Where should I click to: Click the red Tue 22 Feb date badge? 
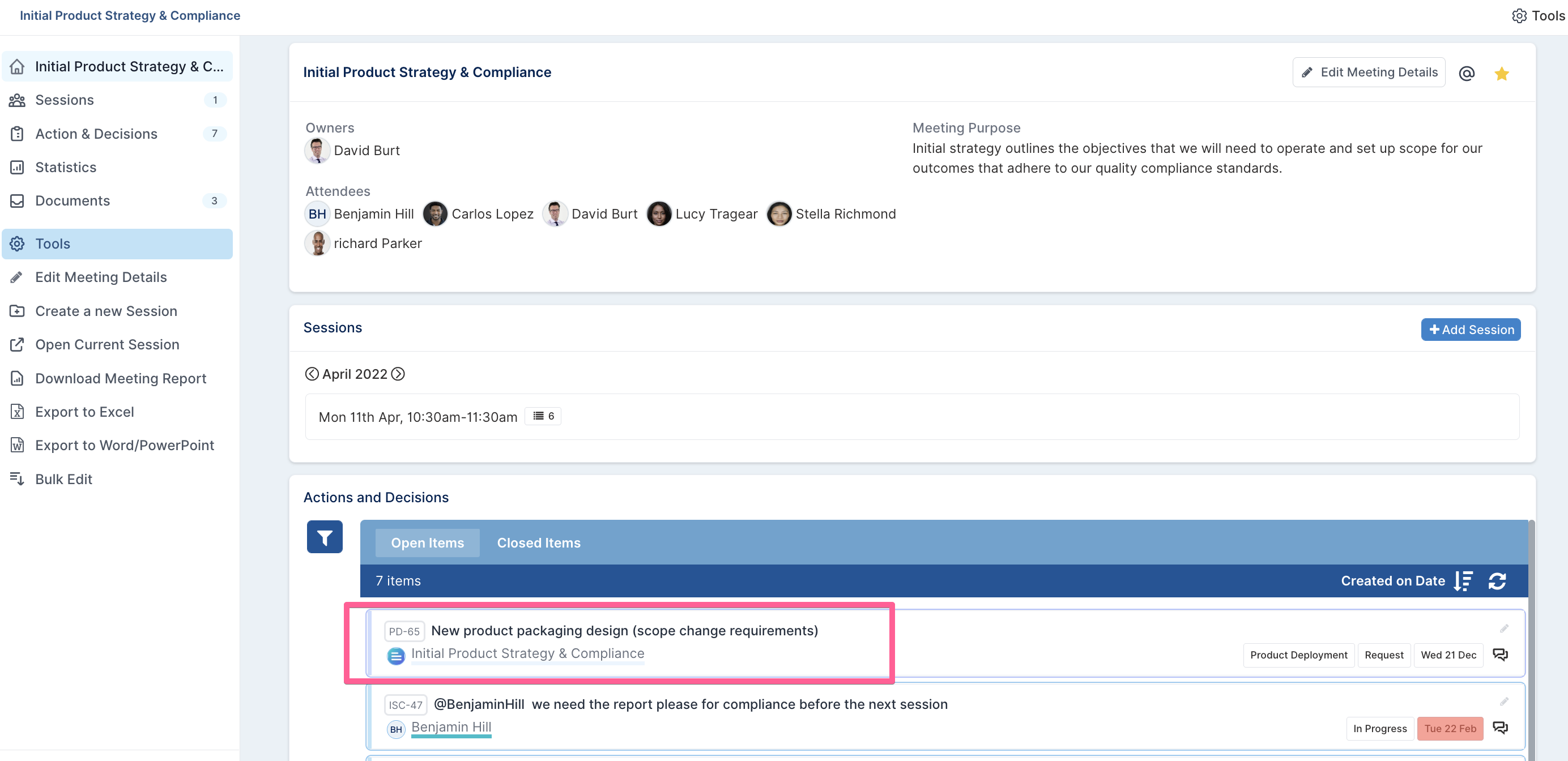click(x=1449, y=728)
